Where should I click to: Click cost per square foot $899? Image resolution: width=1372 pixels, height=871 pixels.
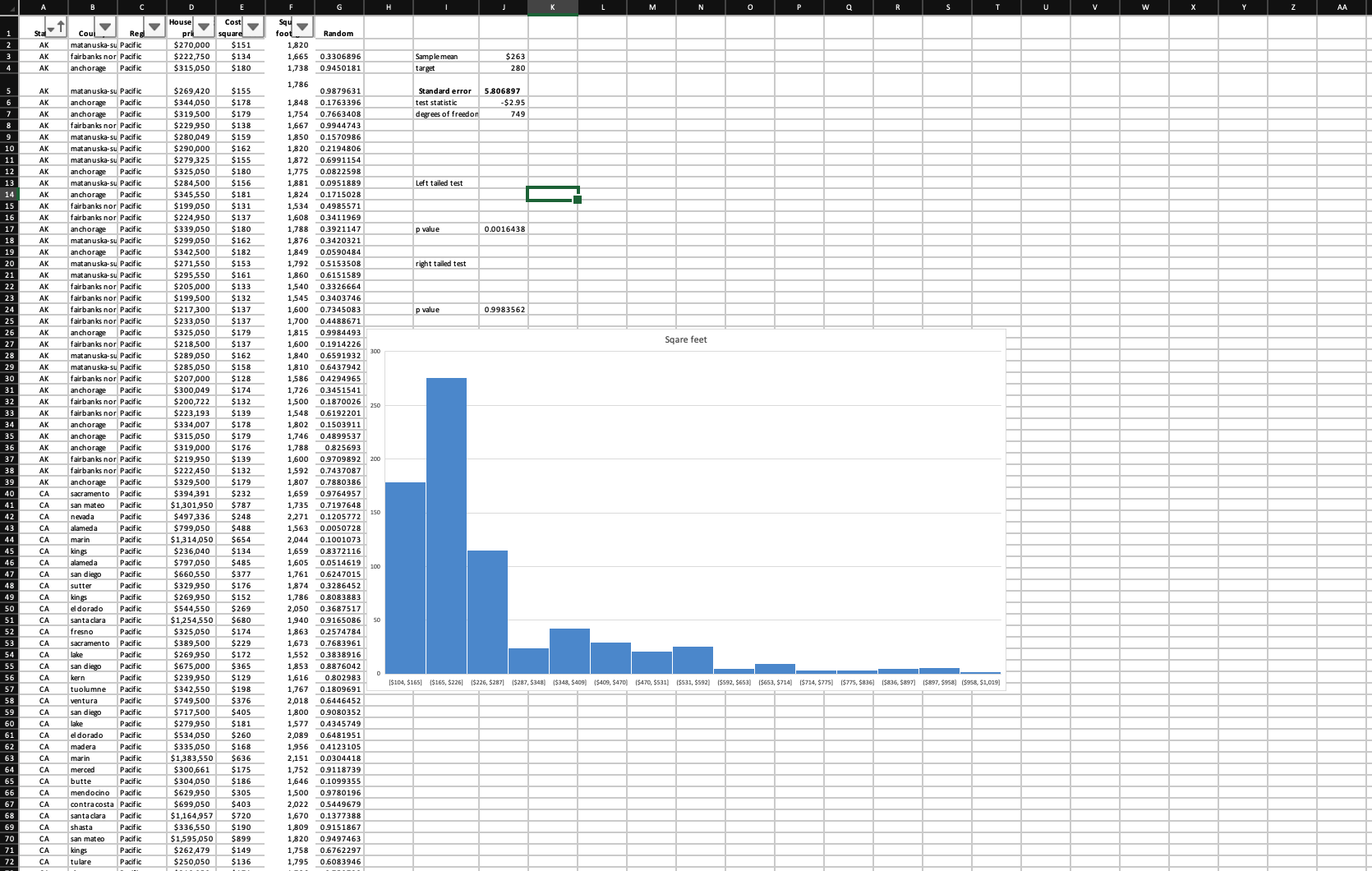[241, 839]
